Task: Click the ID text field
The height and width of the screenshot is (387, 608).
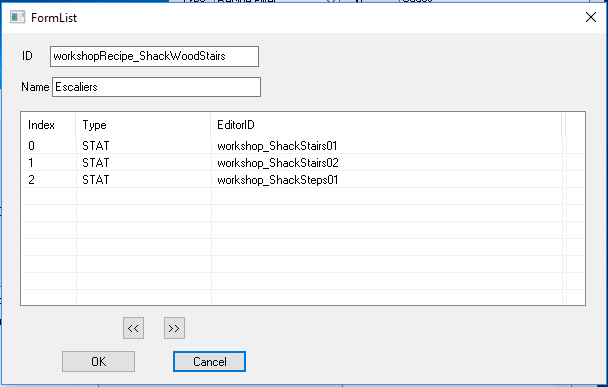Action: click(x=154, y=56)
